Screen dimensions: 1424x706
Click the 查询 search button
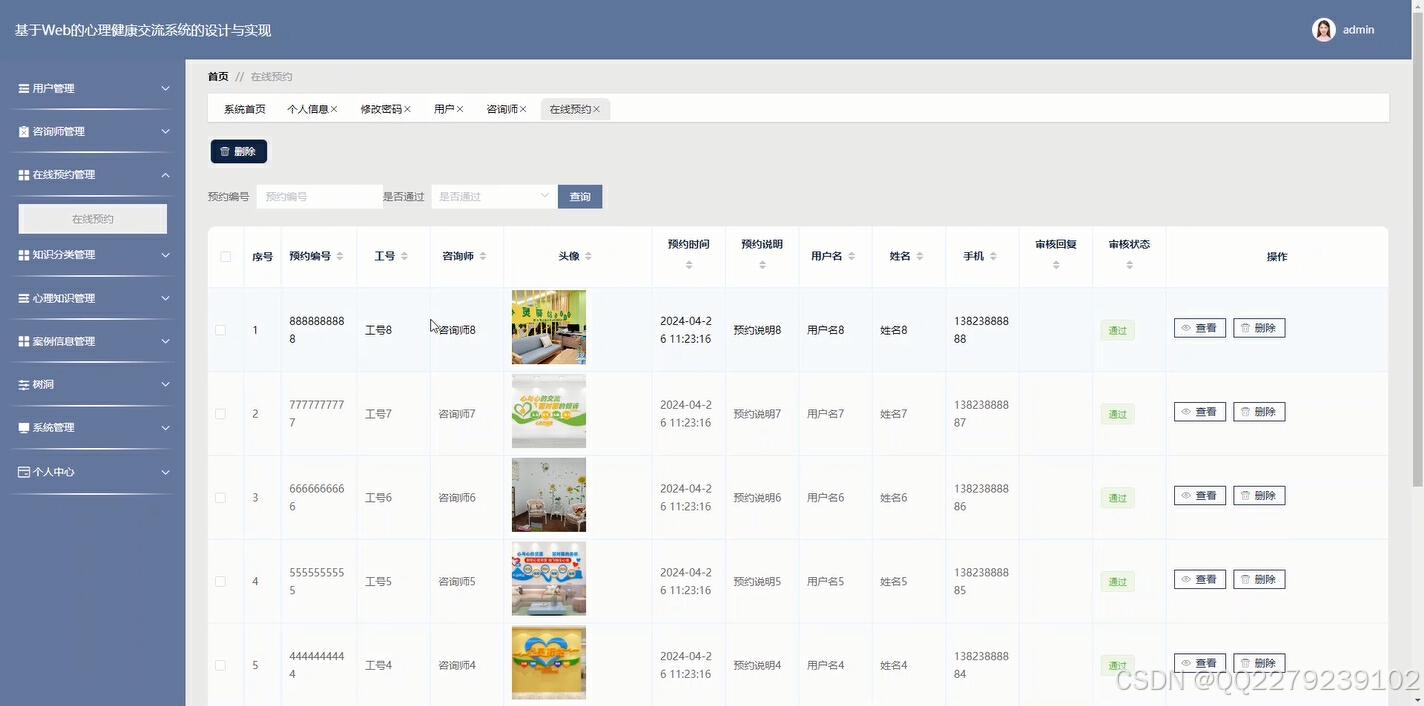point(580,196)
